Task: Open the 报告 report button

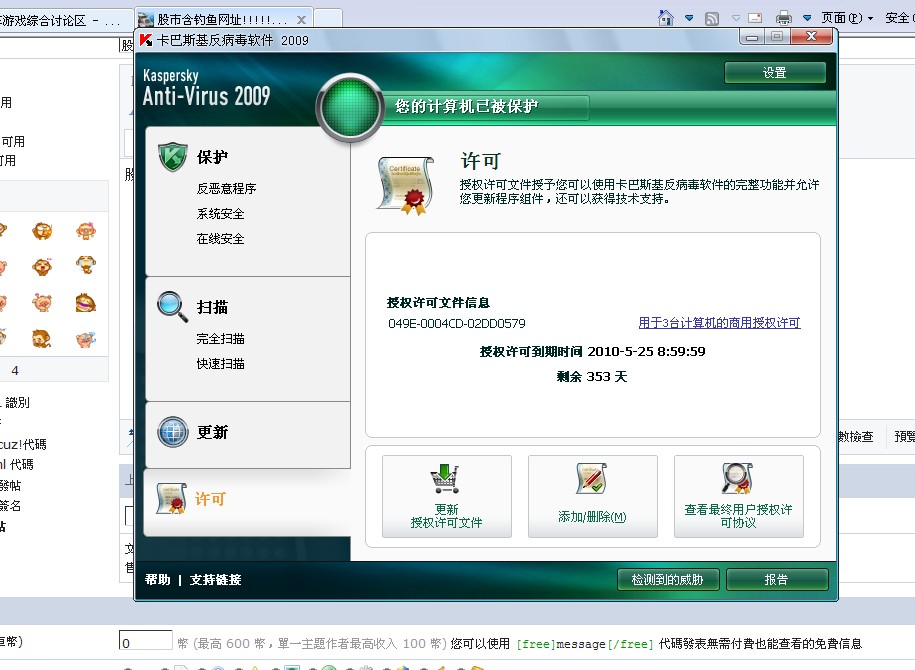Action: 776,580
